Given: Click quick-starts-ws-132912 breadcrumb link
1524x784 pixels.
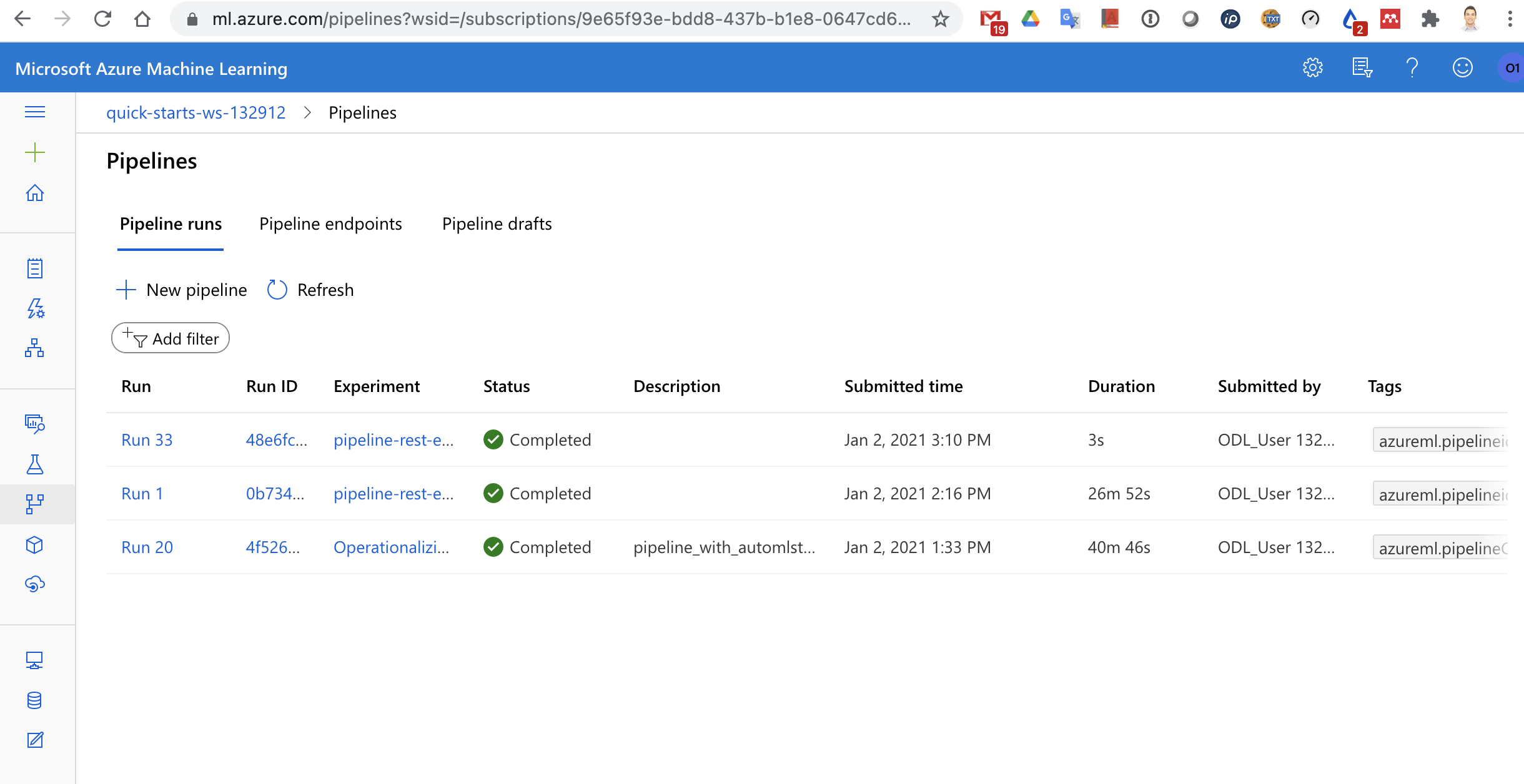Looking at the screenshot, I should [x=195, y=112].
